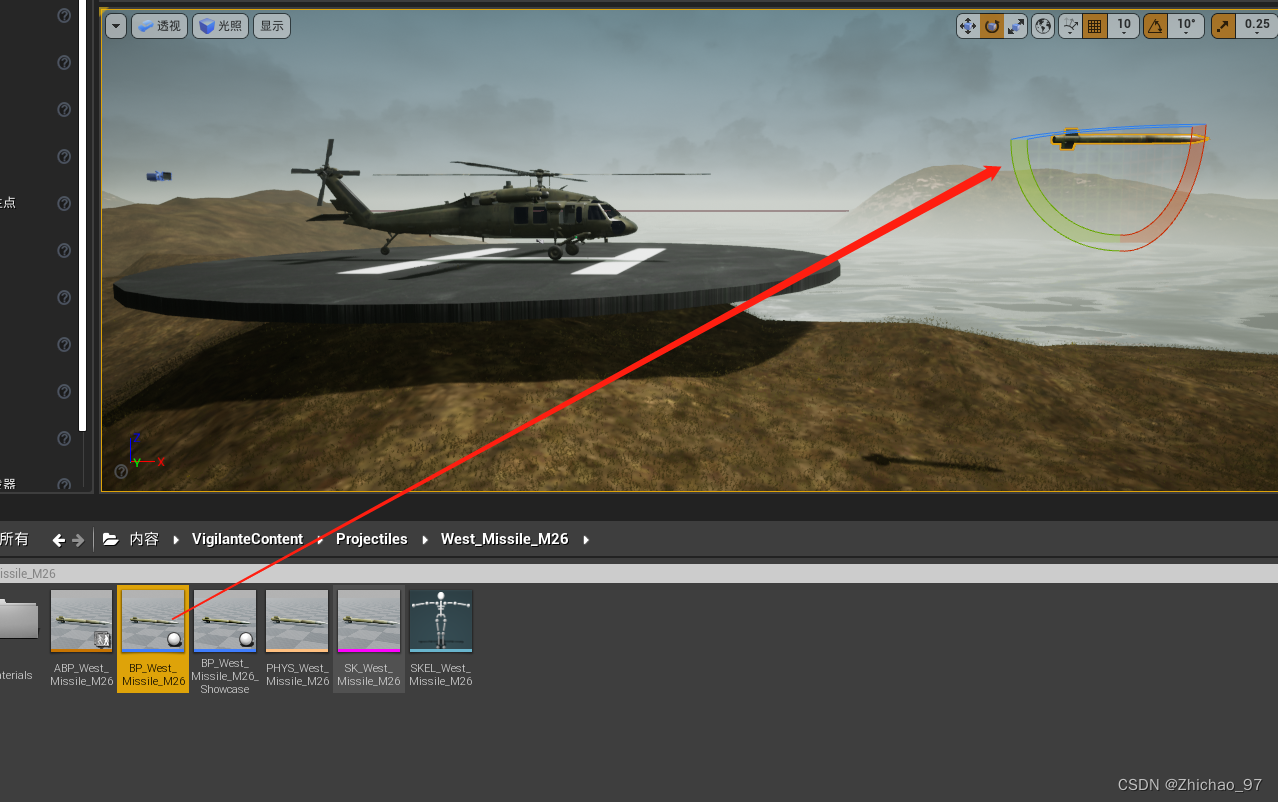1278x802 pixels.
Task: Toggle scale snapping icon
Action: 1222,25
